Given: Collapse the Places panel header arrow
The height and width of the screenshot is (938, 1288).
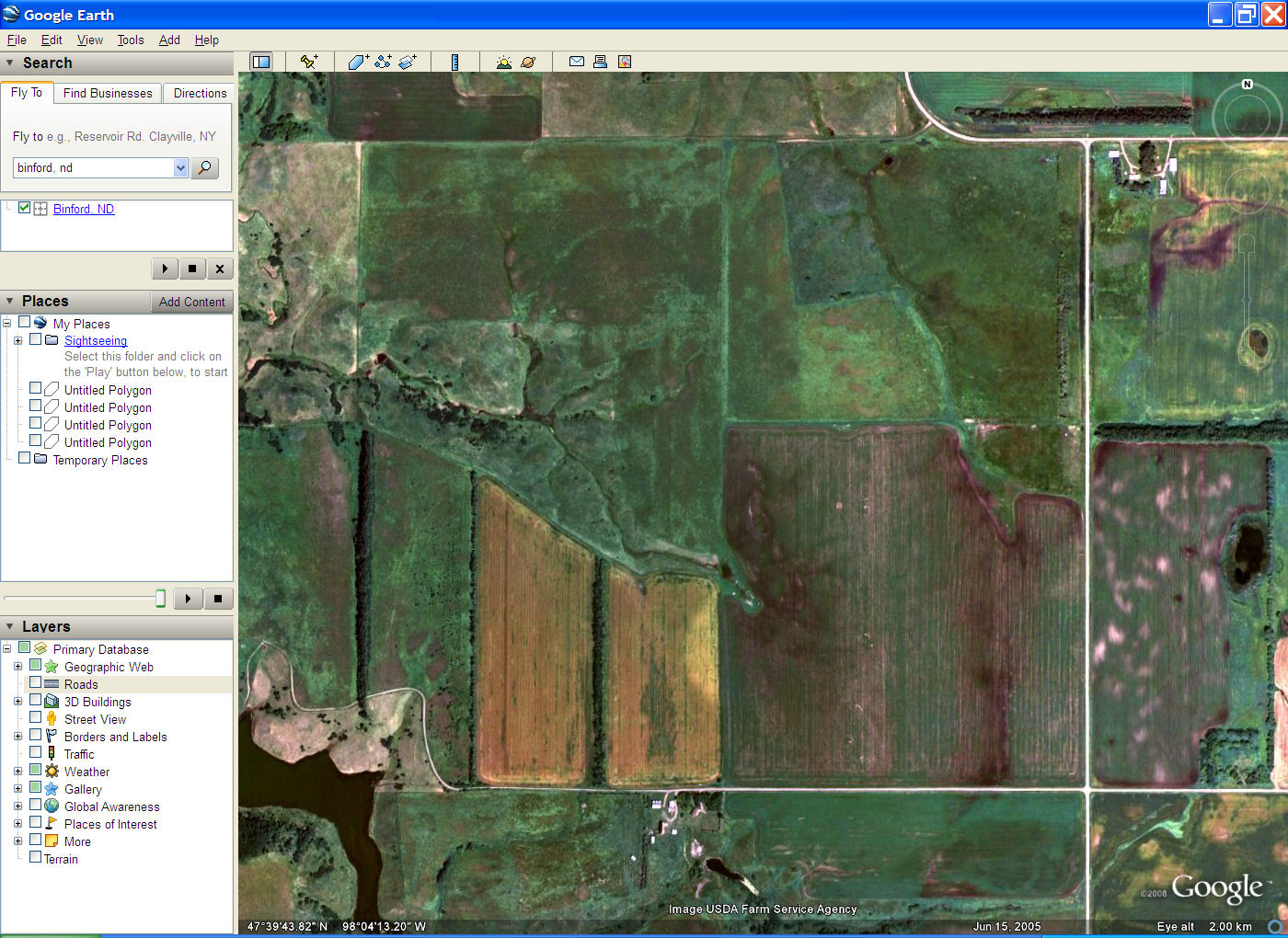Looking at the screenshot, I should point(10,301).
